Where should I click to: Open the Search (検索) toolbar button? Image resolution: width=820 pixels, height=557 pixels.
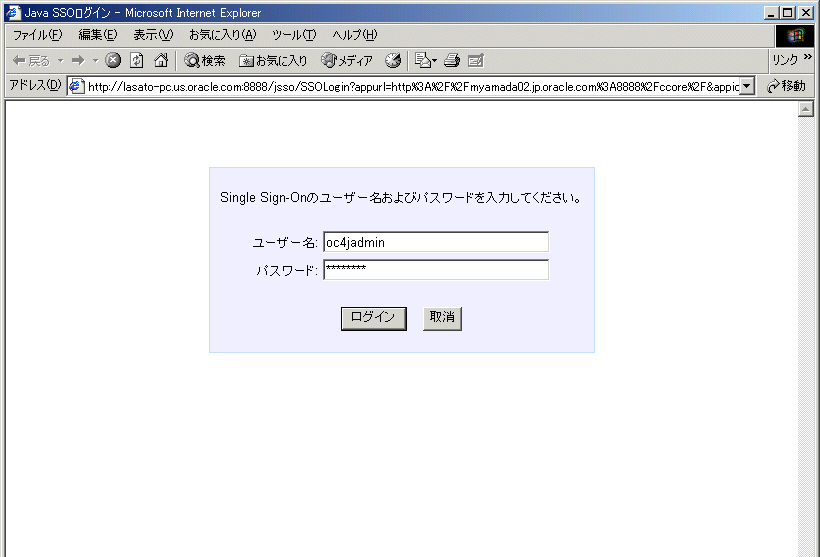tap(204, 61)
